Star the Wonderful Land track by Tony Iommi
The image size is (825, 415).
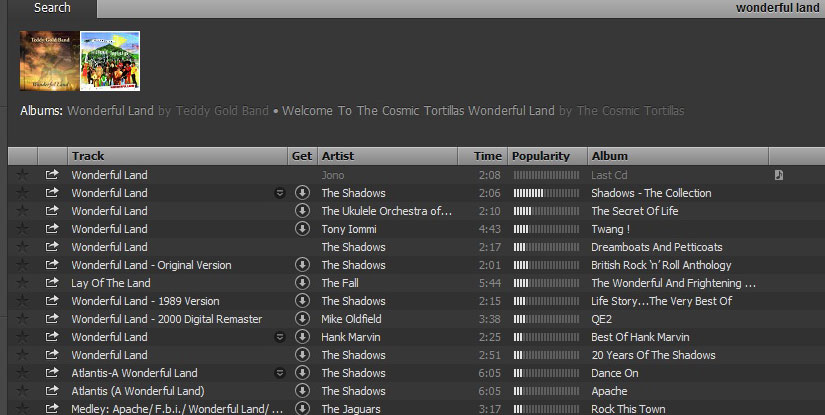tap(22, 229)
